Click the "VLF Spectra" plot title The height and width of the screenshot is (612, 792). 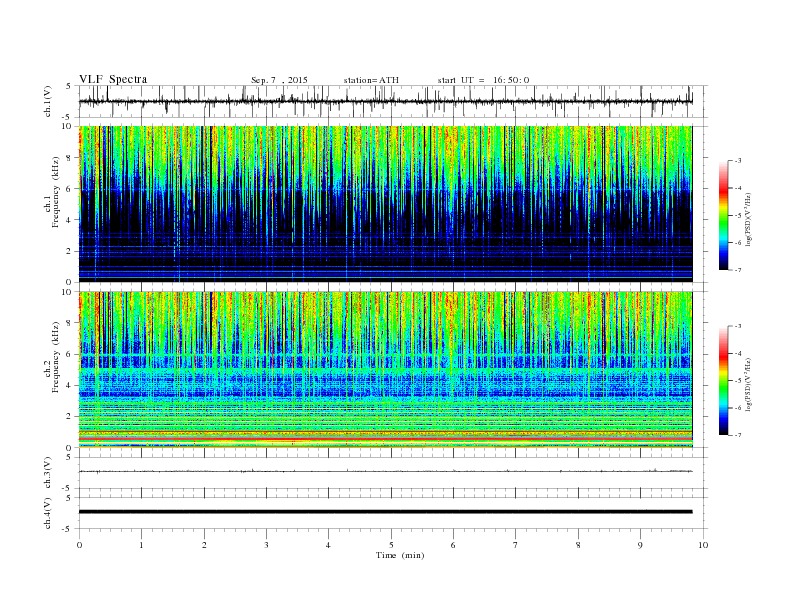point(113,79)
